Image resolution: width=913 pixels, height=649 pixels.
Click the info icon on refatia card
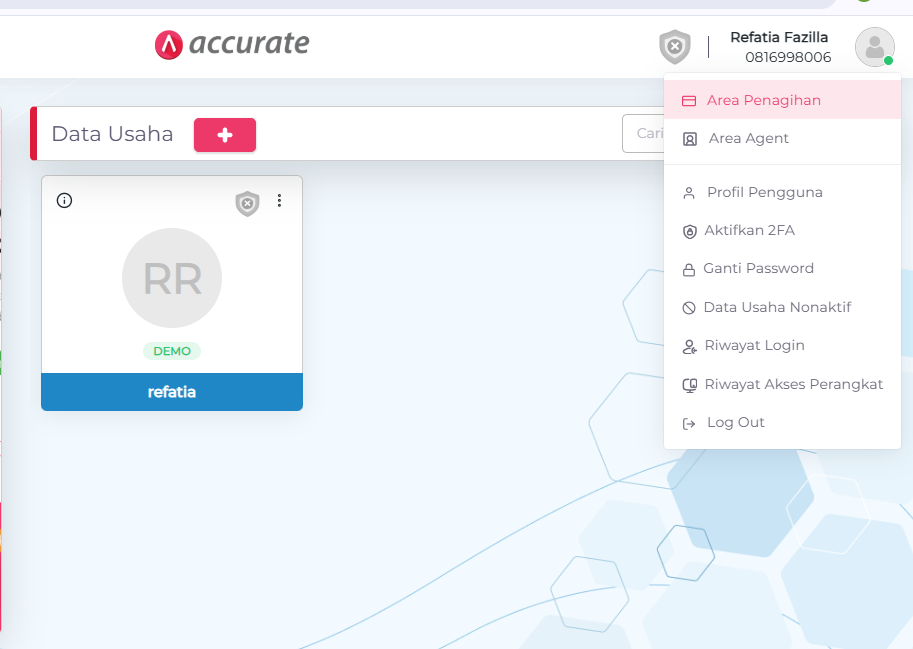coord(64,200)
